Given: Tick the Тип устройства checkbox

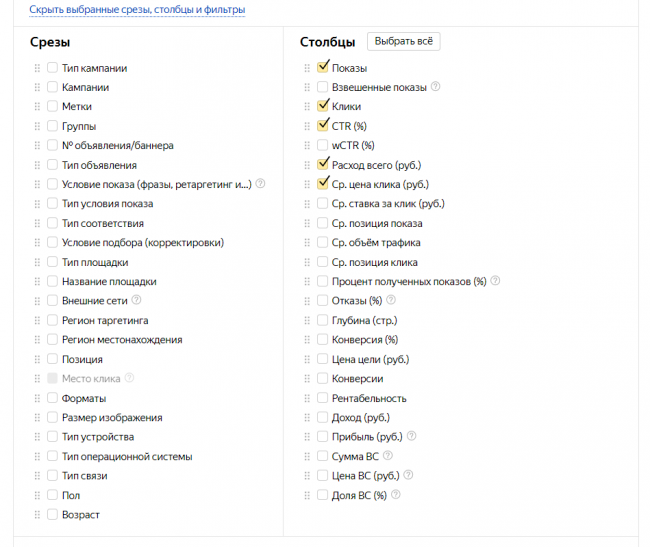Looking at the screenshot, I should point(52,437).
